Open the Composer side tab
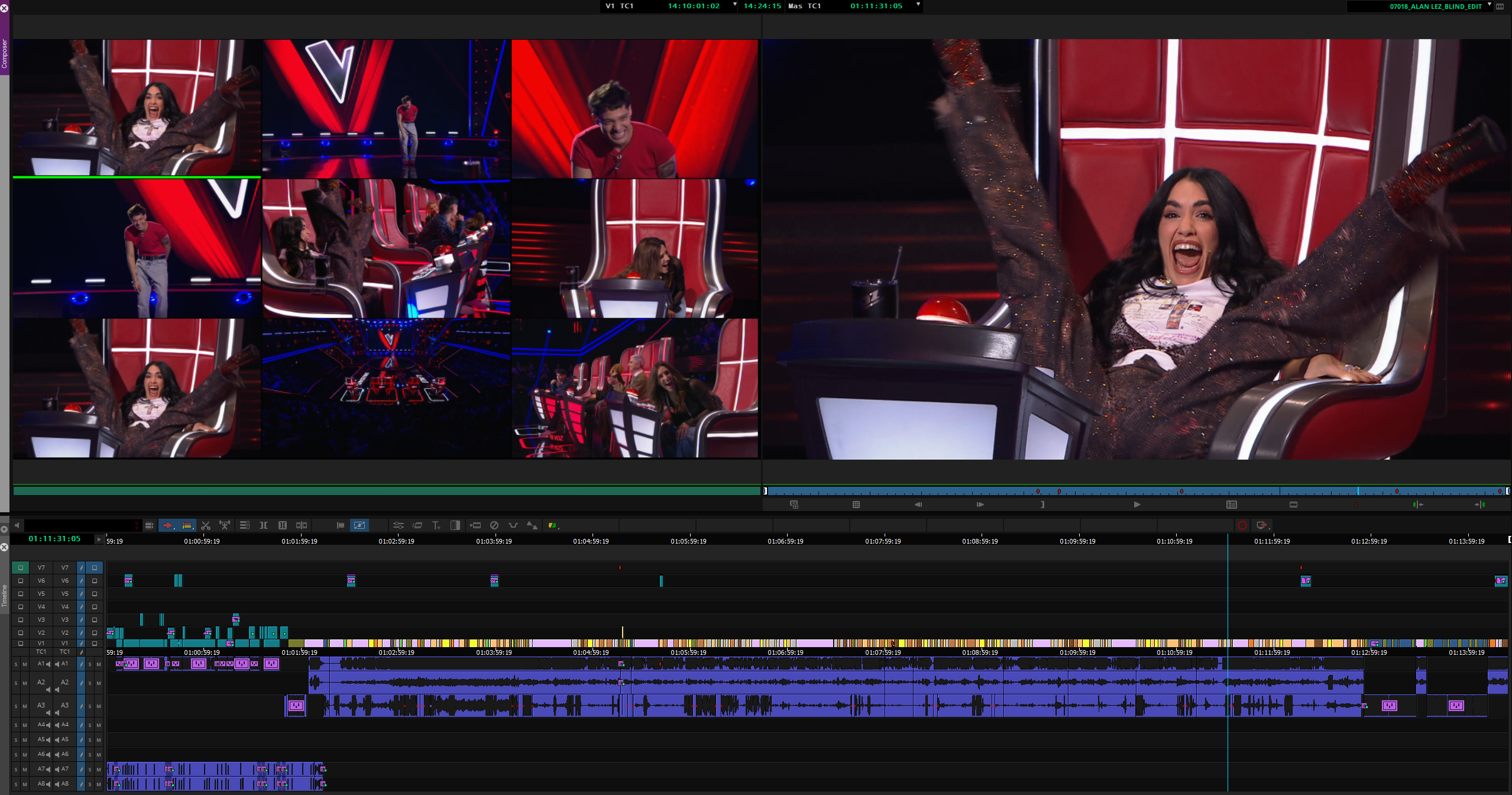 point(4,54)
